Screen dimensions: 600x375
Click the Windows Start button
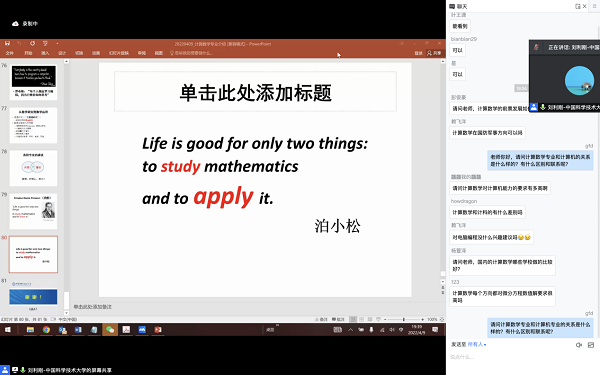point(8,329)
